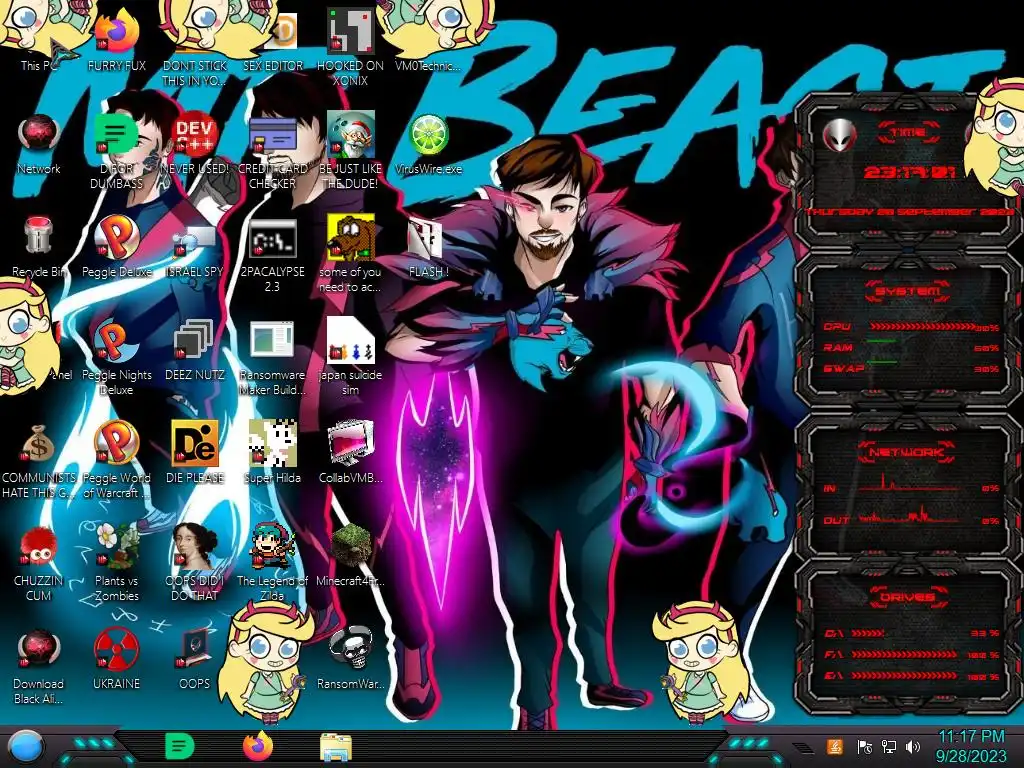
Task: Open the OOPS desktop icon
Action: click(x=195, y=660)
